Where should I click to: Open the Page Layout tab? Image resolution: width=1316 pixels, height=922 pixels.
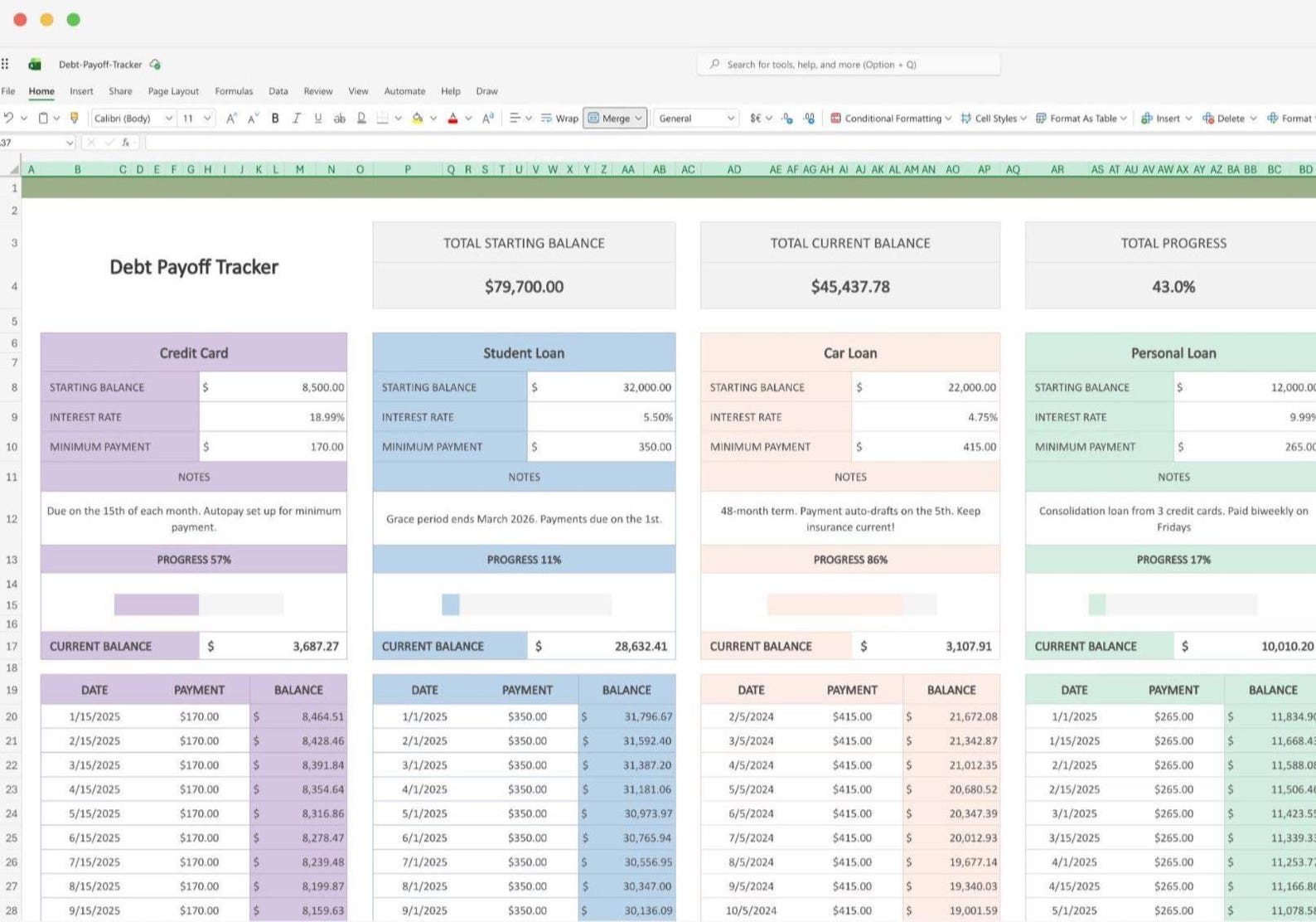click(x=173, y=91)
